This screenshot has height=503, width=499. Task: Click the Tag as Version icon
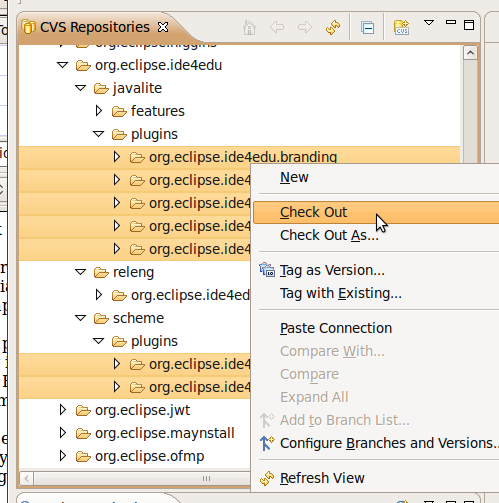(x=267, y=270)
